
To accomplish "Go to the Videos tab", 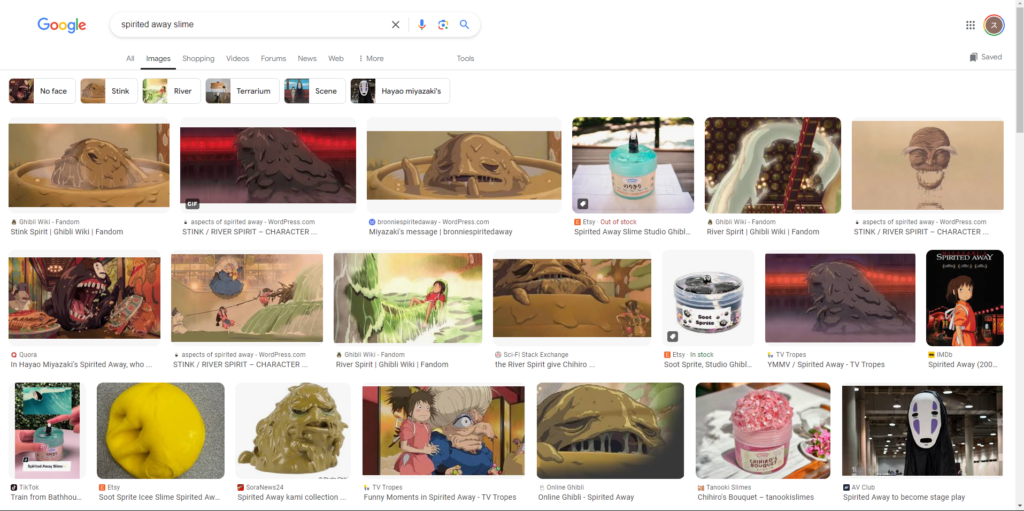I will tap(238, 58).
